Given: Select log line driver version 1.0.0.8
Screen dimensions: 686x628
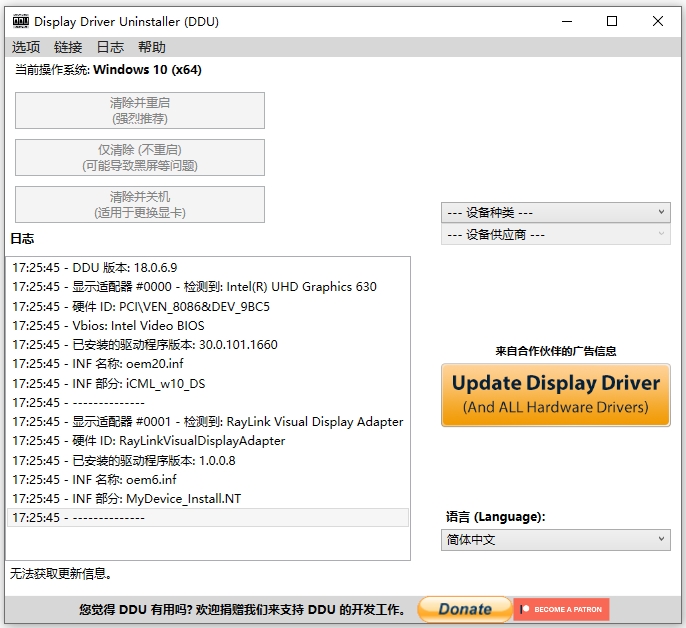Looking at the screenshot, I should [208, 460].
